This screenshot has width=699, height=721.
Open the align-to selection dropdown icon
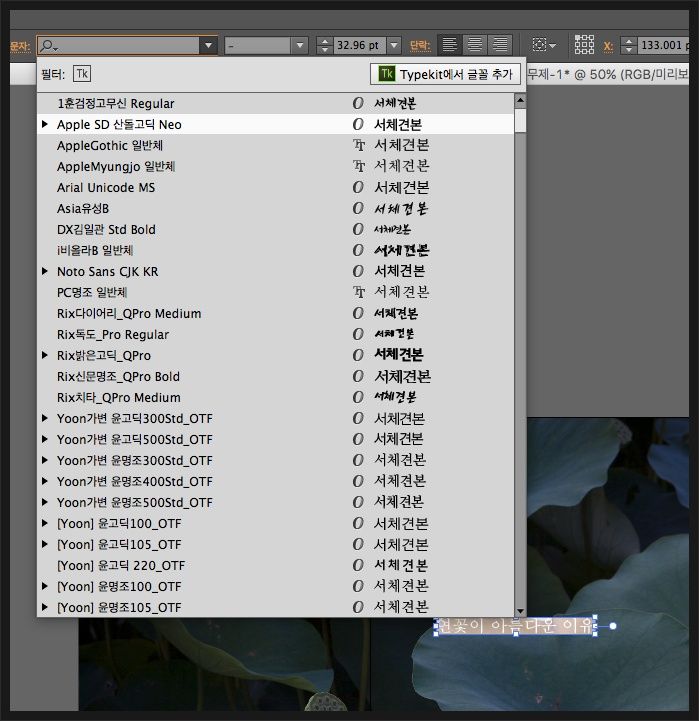pyautogui.click(x=544, y=45)
